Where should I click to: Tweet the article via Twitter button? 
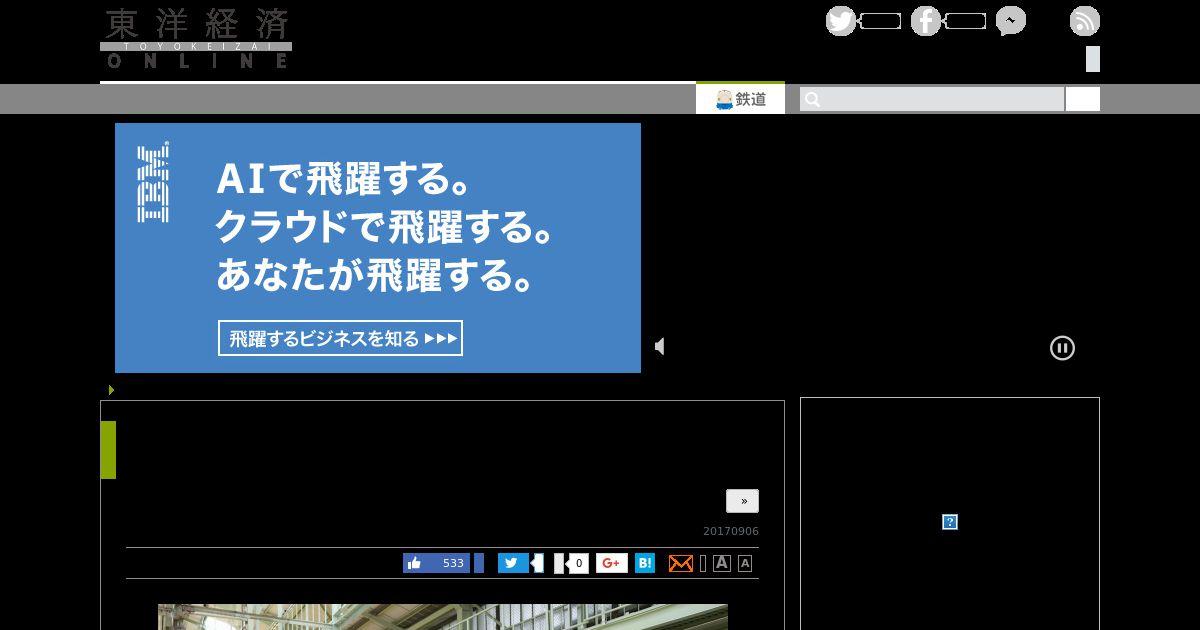[x=513, y=563]
